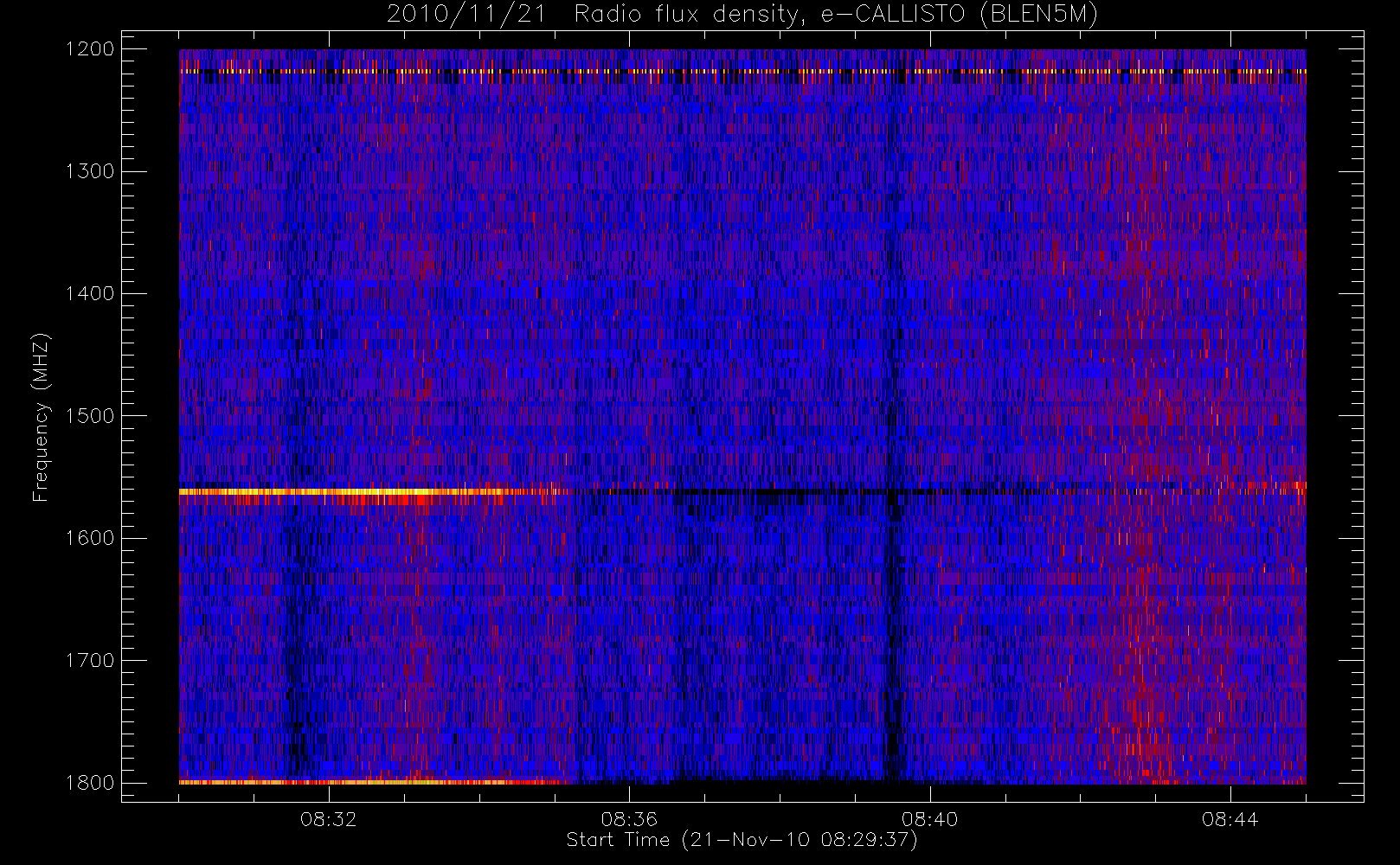Select the 1400 frequency tick label

90,294
